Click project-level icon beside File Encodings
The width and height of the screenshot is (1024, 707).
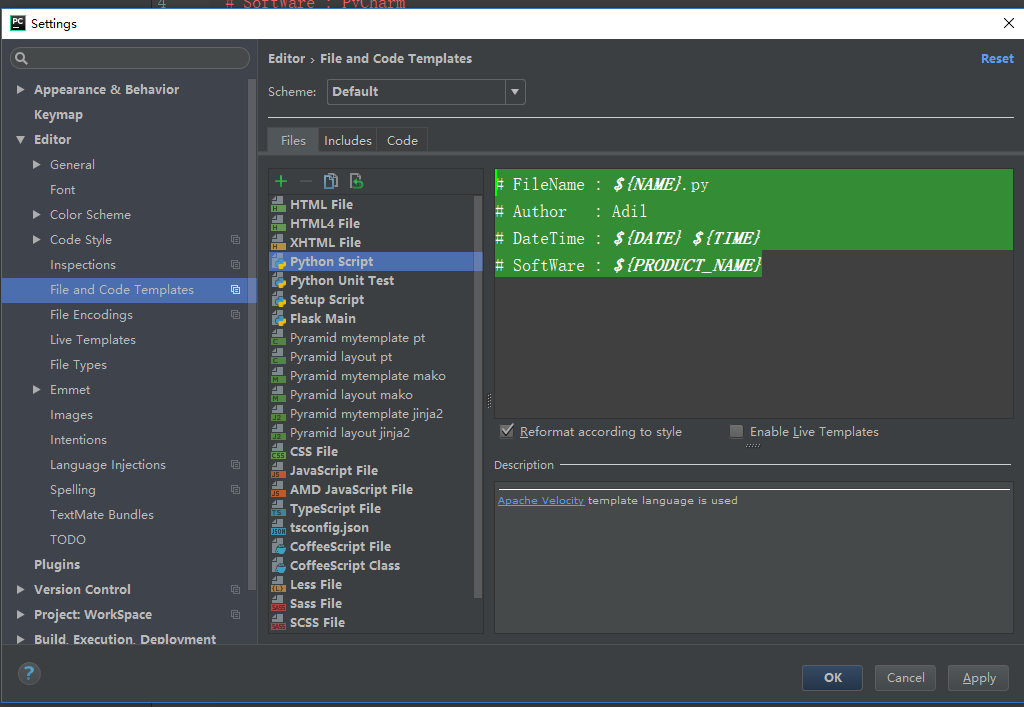235,315
